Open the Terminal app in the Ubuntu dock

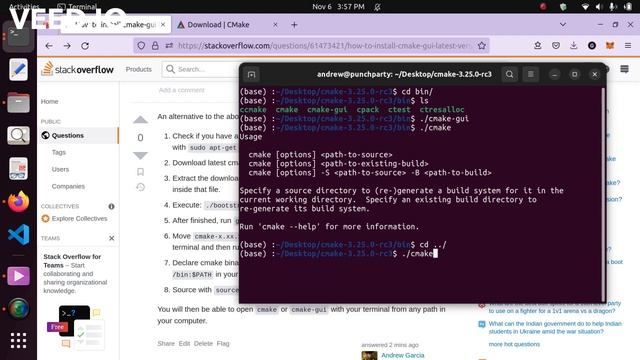click(18, 37)
